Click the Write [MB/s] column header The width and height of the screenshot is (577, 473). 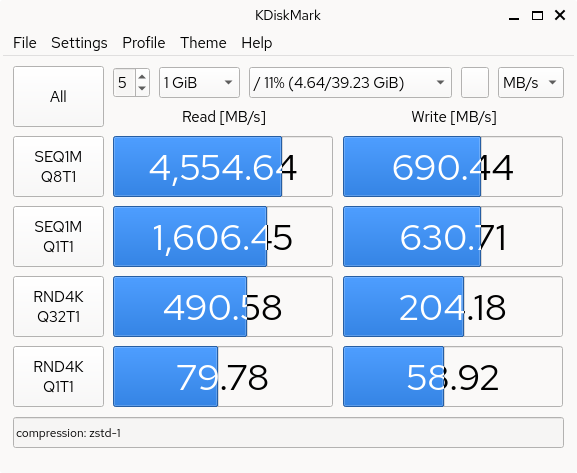coord(454,117)
